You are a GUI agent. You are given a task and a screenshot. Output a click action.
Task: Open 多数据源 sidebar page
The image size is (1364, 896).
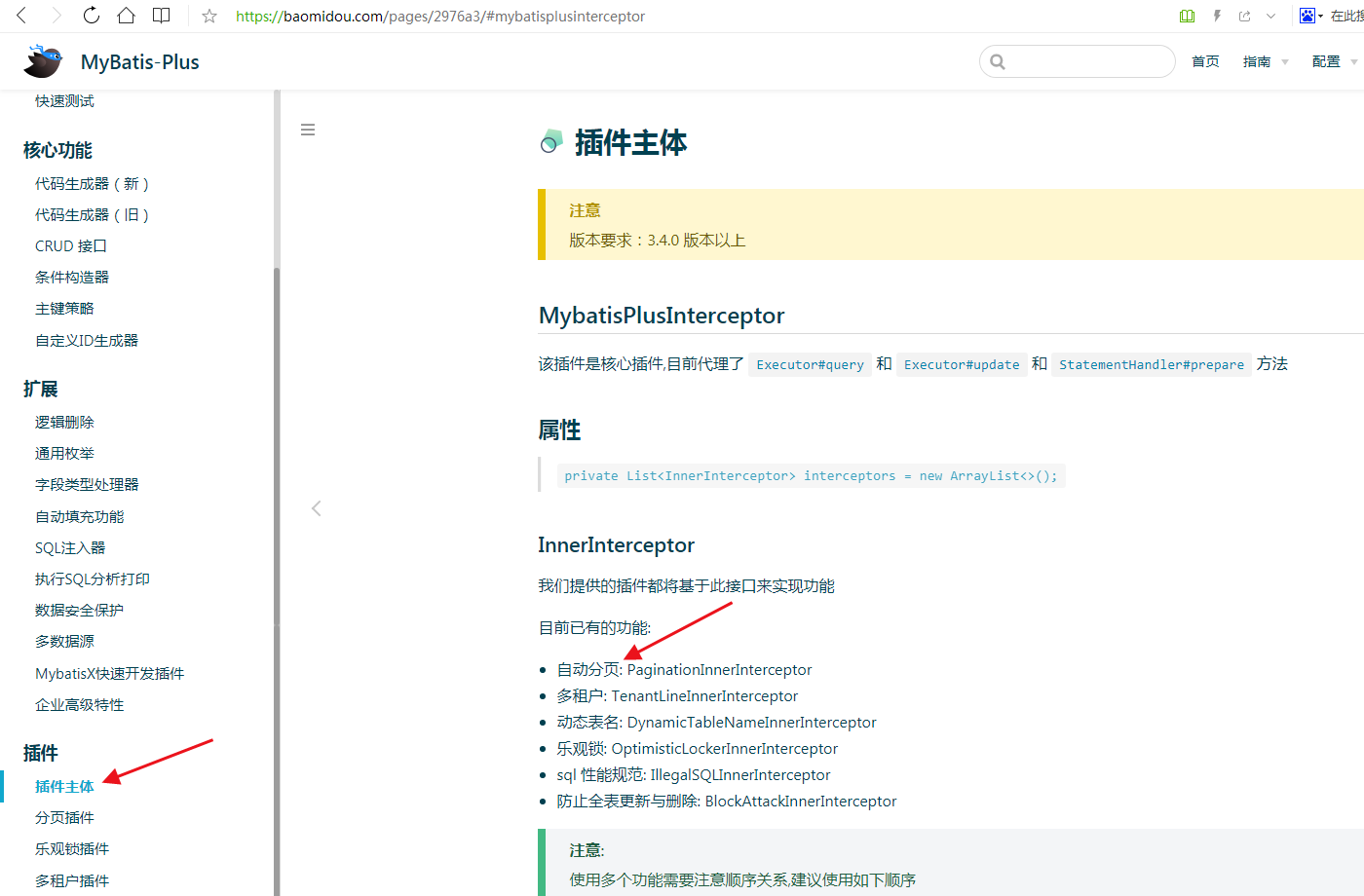click(64, 642)
